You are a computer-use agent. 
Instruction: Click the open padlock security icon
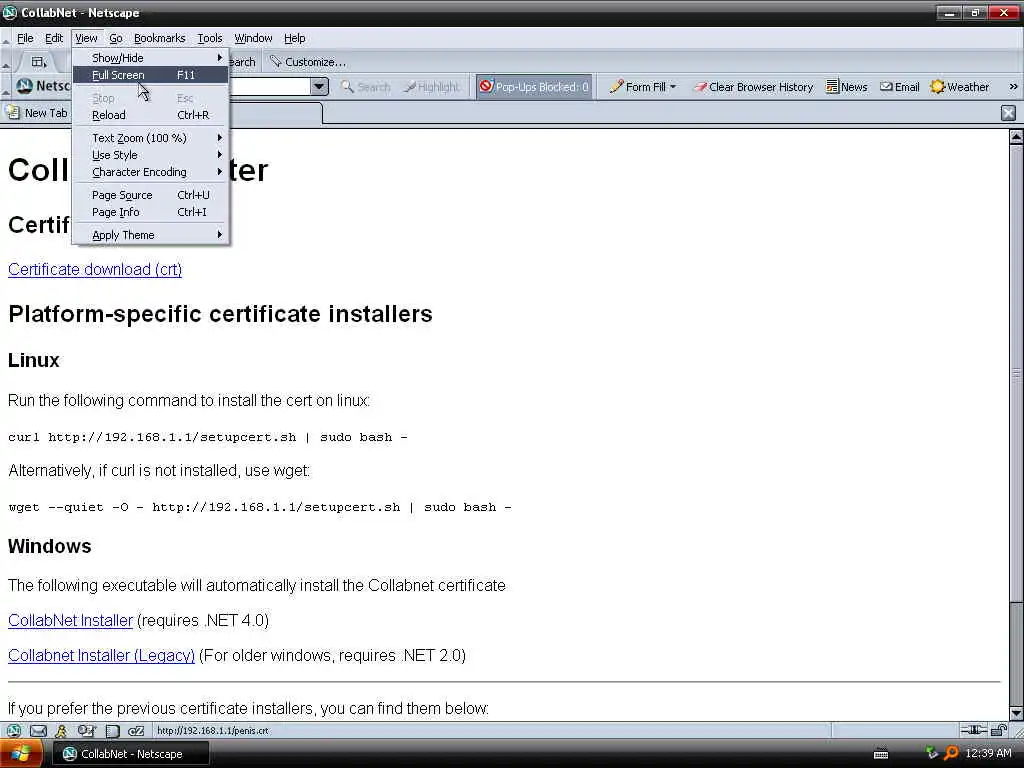[x=999, y=730]
